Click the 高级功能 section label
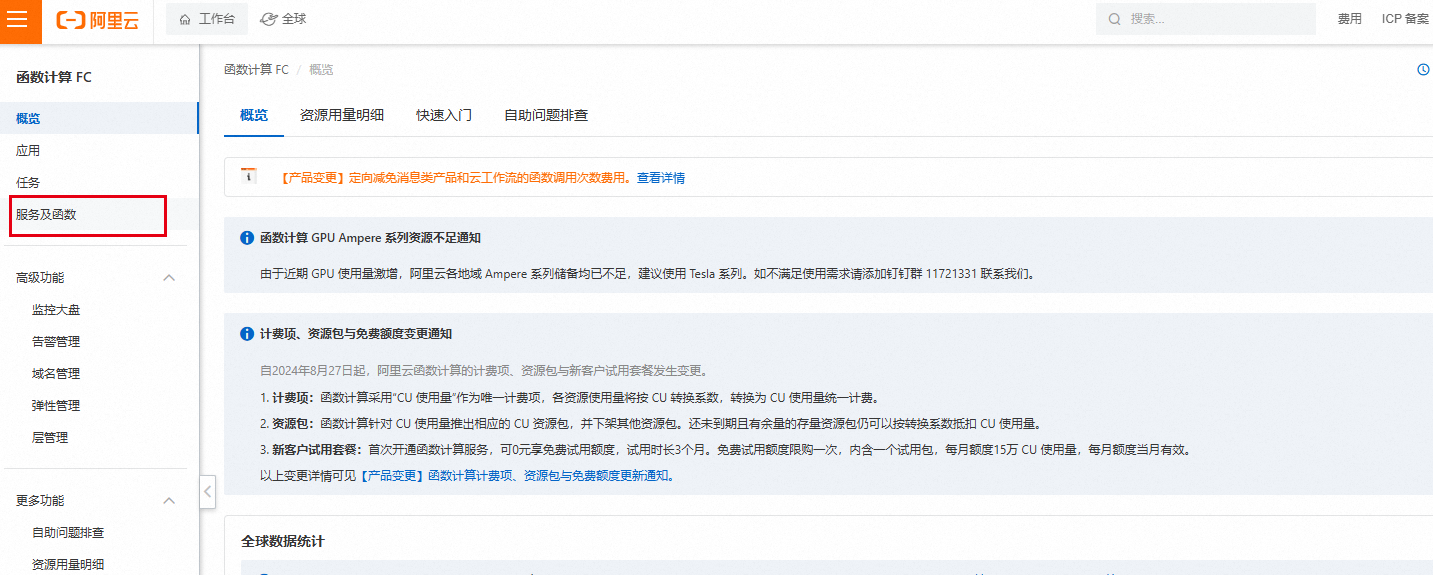 click(x=40, y=278)
